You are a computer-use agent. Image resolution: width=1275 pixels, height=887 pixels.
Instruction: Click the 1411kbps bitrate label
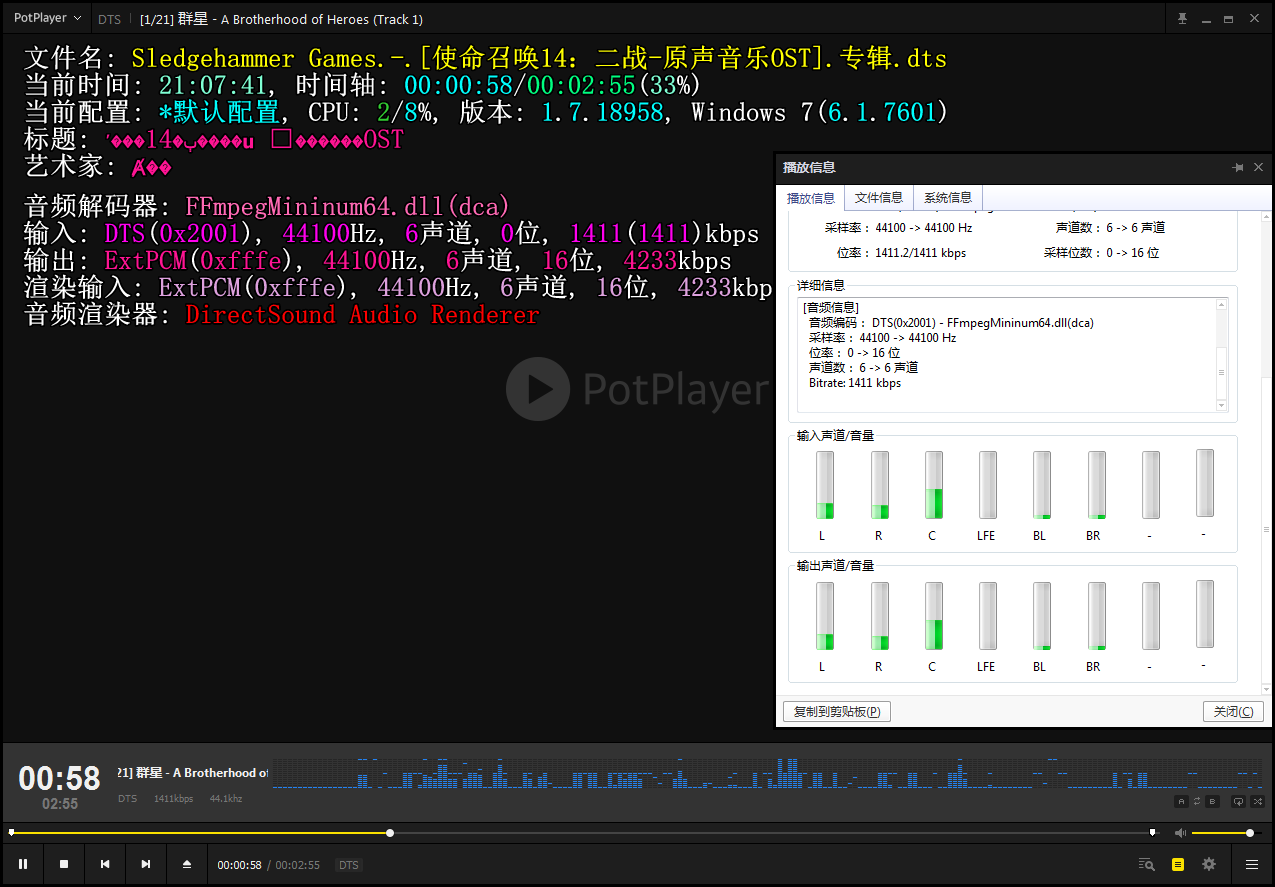tap(173, 799)
